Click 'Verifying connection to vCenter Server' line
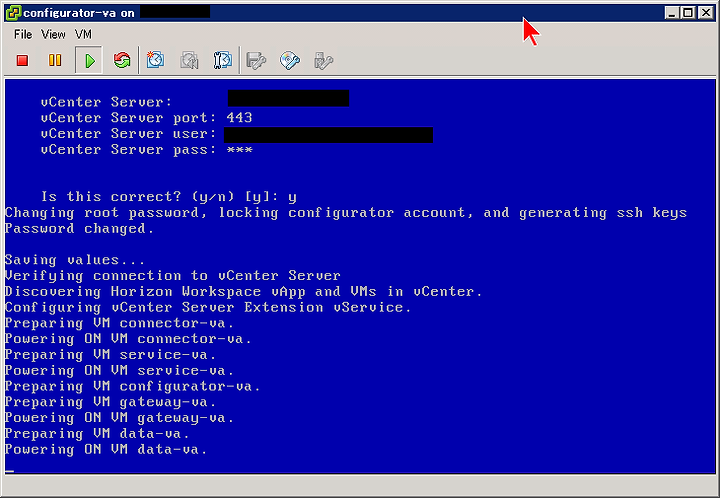The image size is (720, 498). 173,276
